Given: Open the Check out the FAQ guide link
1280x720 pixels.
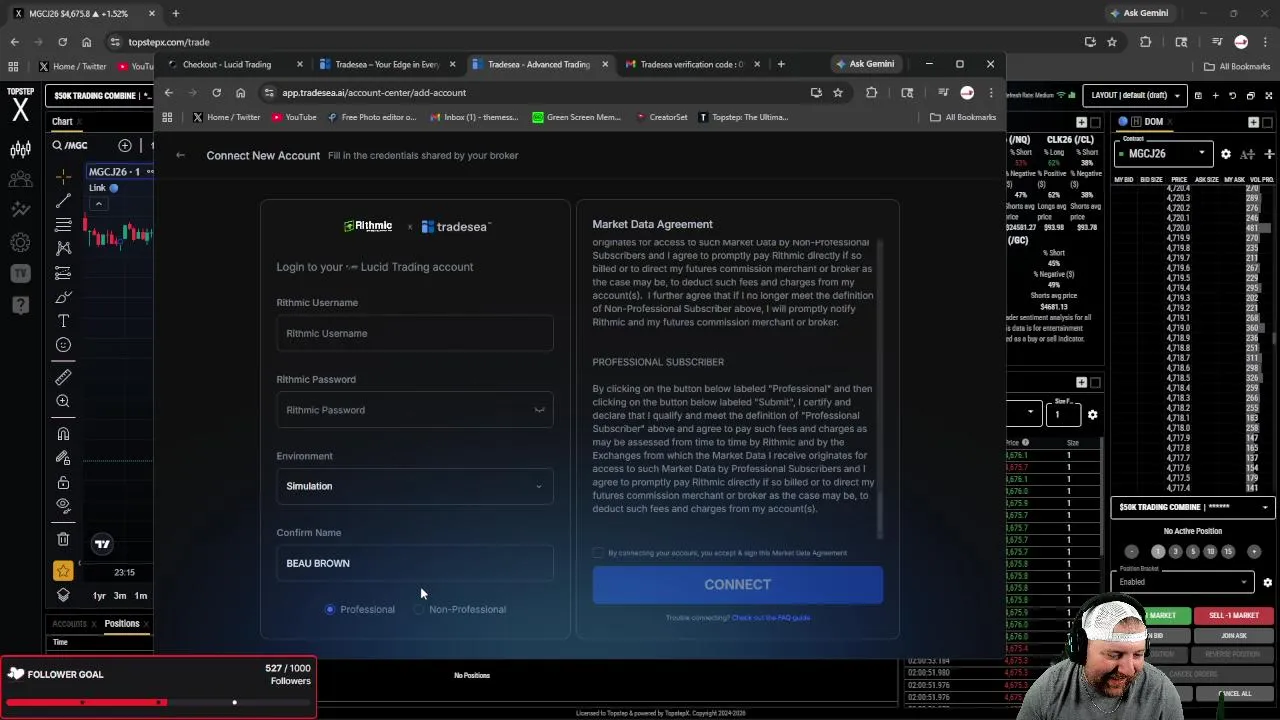Looking at the screenshot, I should [771, 617].
